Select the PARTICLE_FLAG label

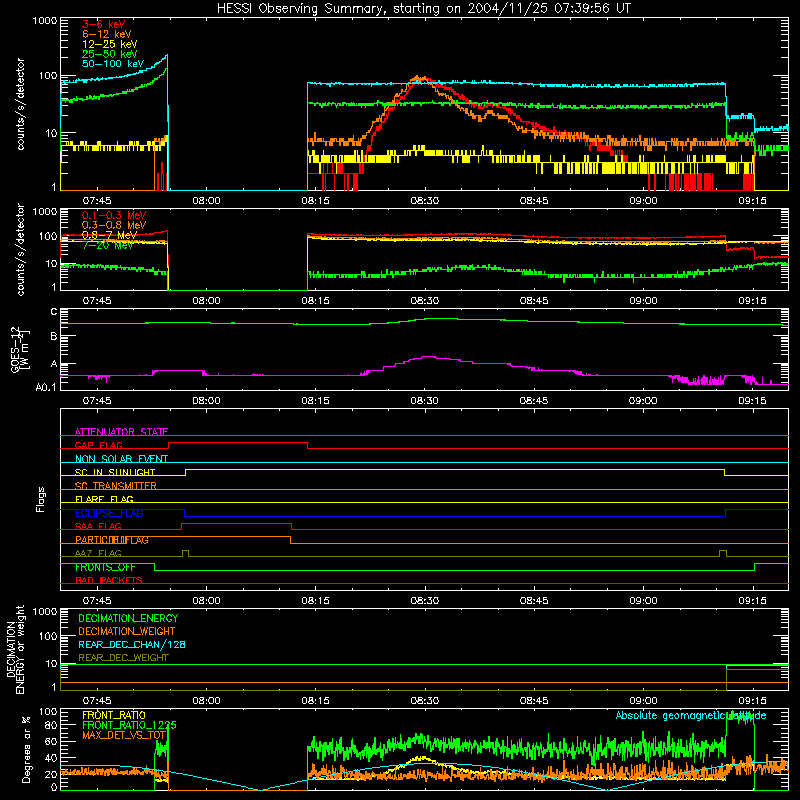(112, 540)
